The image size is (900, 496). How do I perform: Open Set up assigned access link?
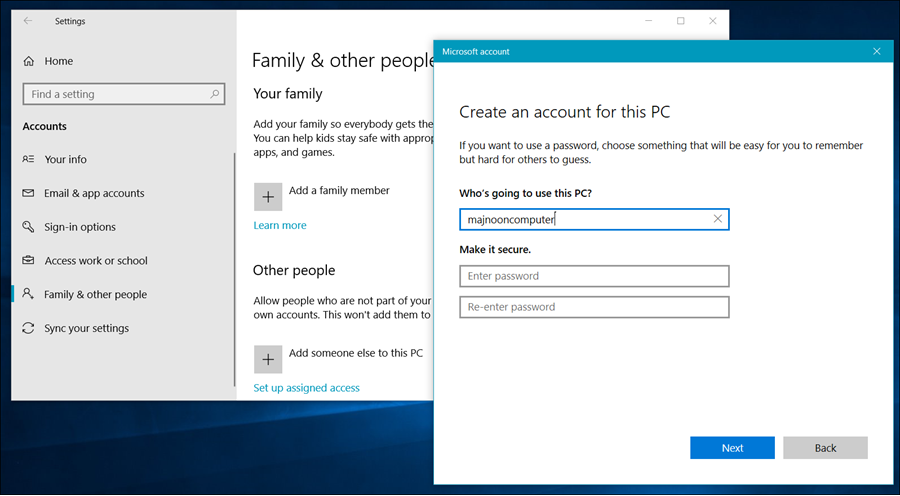pos(307,388)
